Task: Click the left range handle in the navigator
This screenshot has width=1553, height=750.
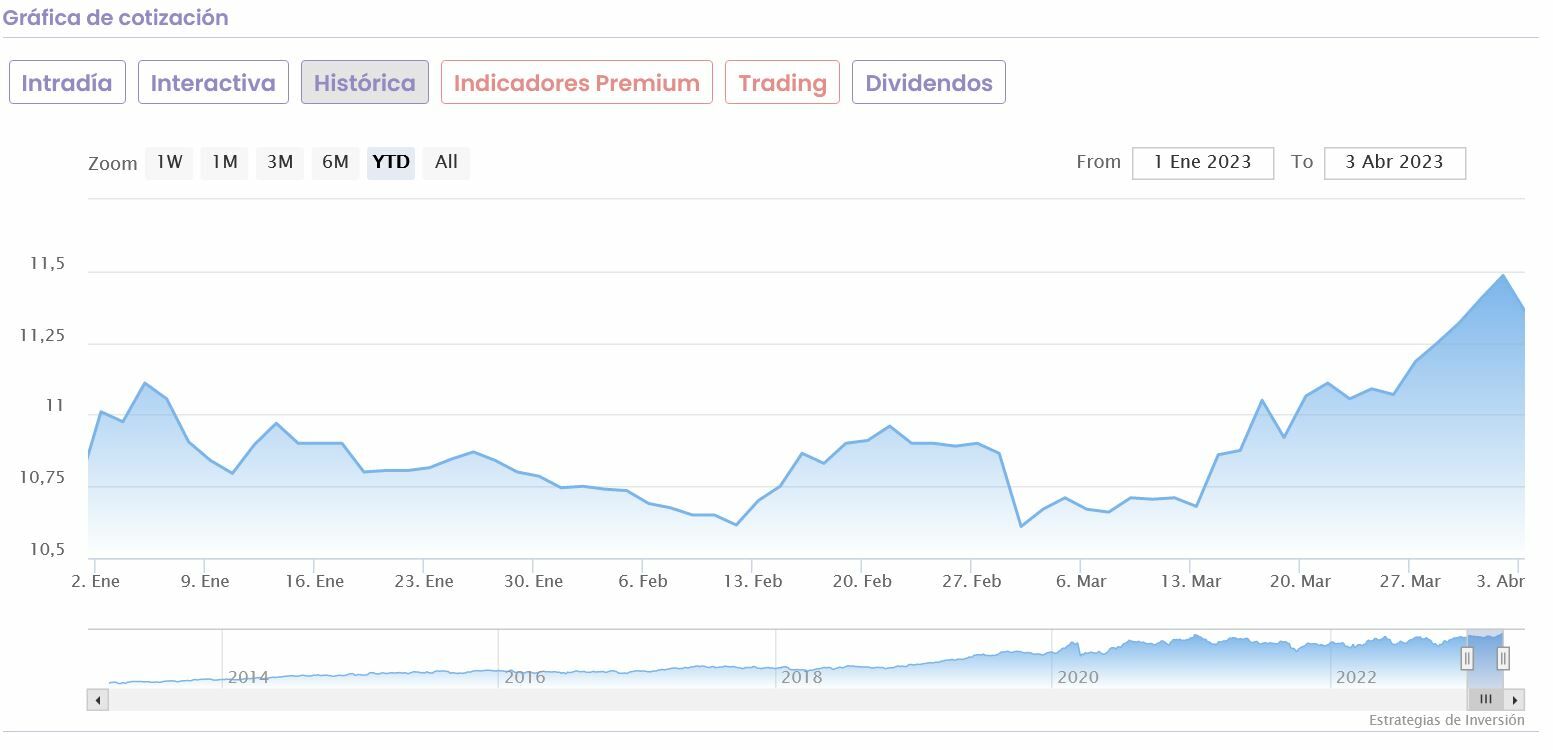Action: [x=1467, y=658]
